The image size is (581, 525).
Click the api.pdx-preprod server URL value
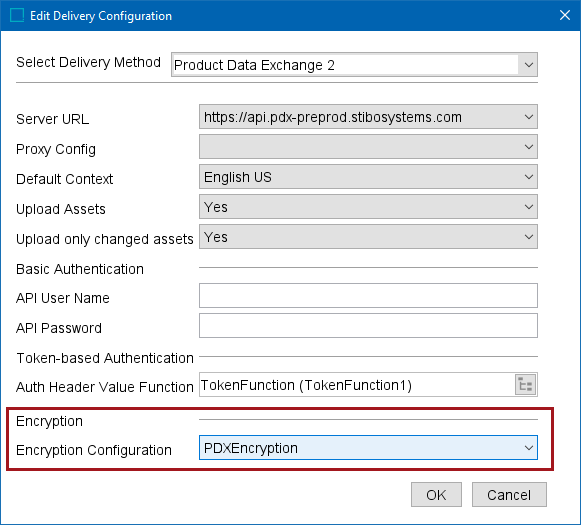(333, 117)
